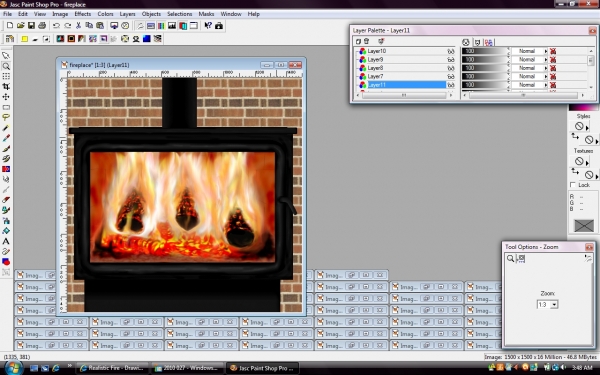The image size is (600, 375).
Task: Select the Paint Brush tool
Action: (6, 148)
